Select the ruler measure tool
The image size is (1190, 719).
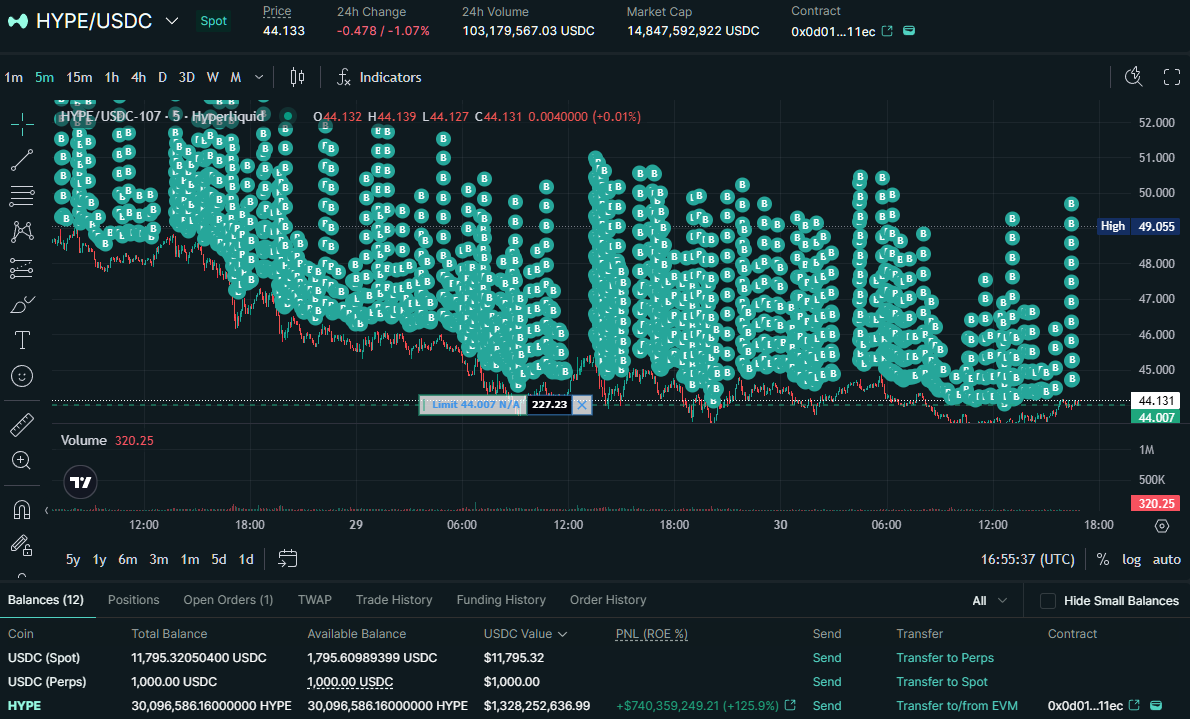(x=22, y=424)
